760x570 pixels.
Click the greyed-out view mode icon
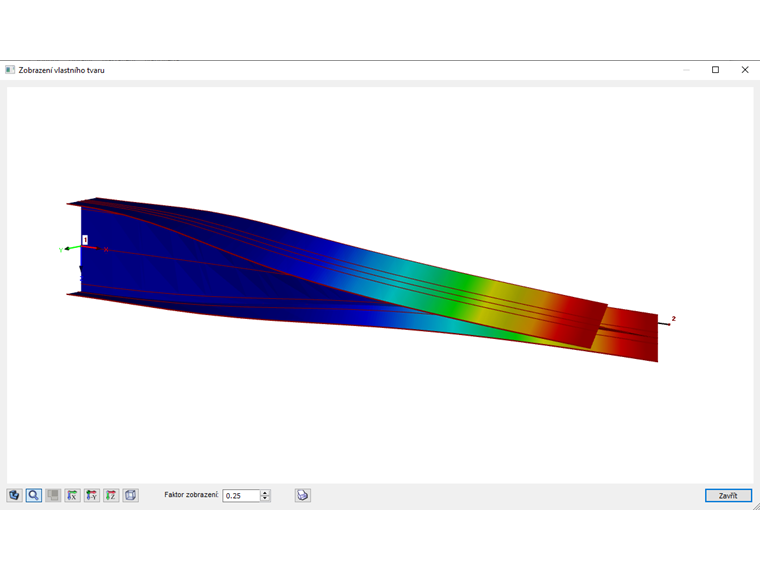click(53, 495)
